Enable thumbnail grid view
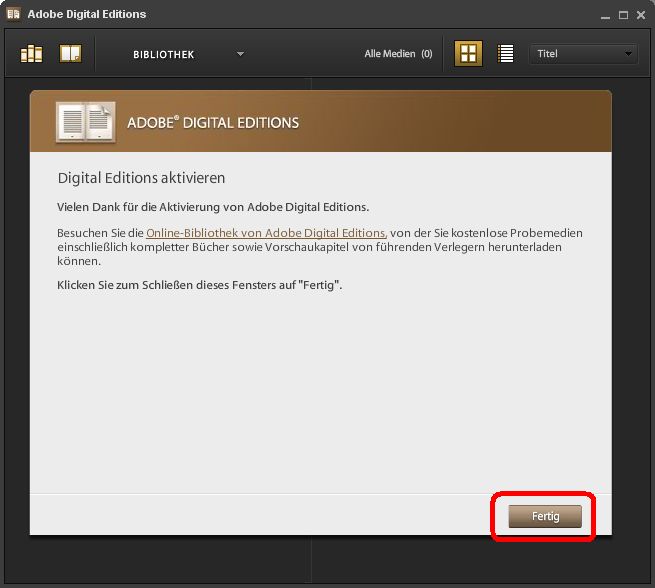The height and width of the screenshot is (588, 655). click(x=468, y=54)
